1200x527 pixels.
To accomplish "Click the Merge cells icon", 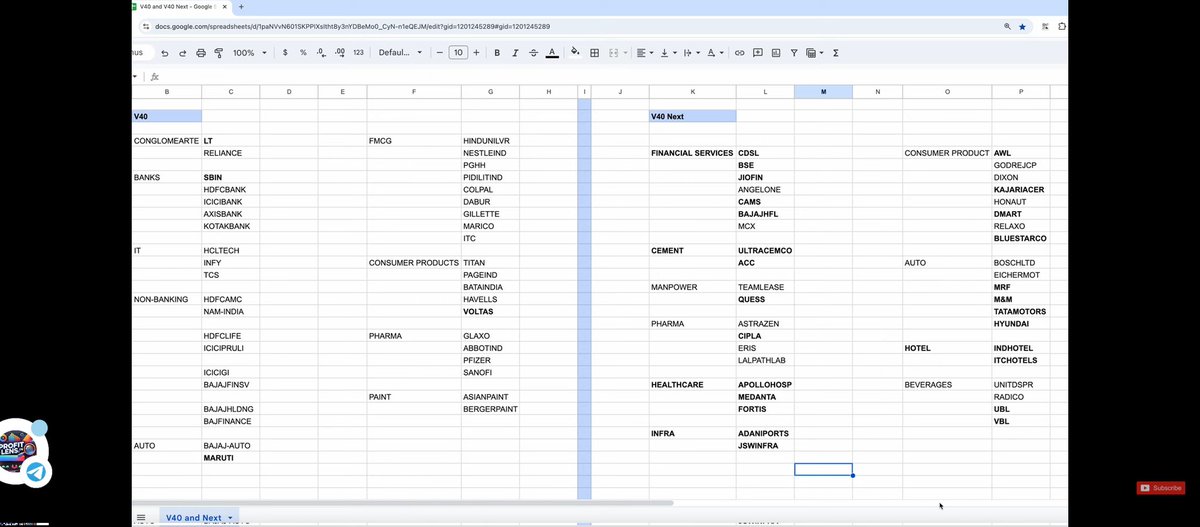I will coord(613,53).
